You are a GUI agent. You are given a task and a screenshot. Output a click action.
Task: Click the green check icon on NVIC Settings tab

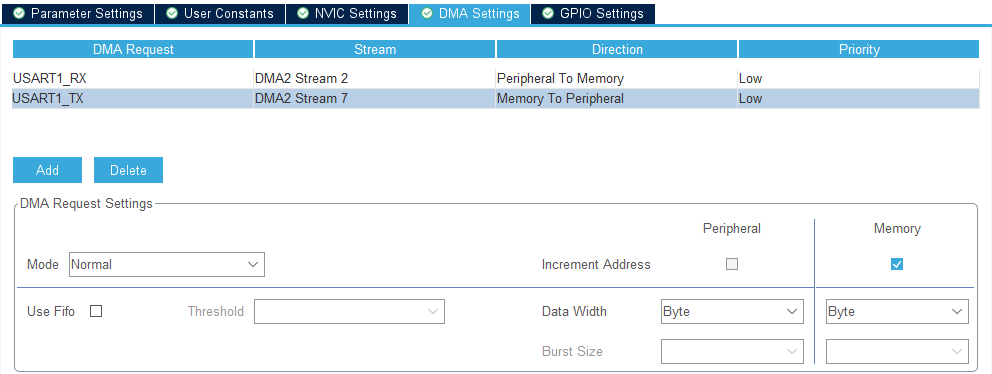point(302,13)
